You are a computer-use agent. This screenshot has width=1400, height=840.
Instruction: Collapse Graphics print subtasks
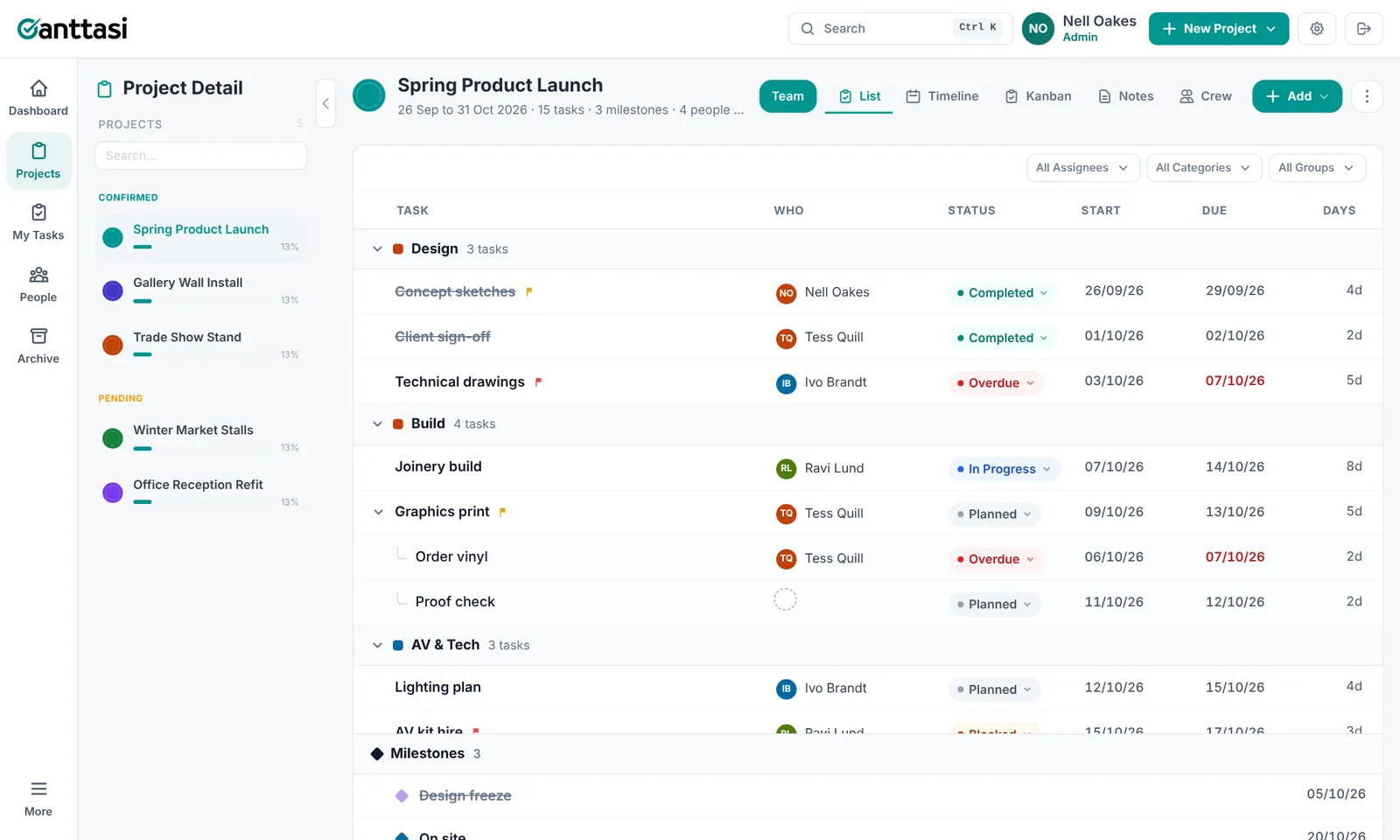click(x=378, y=513)
